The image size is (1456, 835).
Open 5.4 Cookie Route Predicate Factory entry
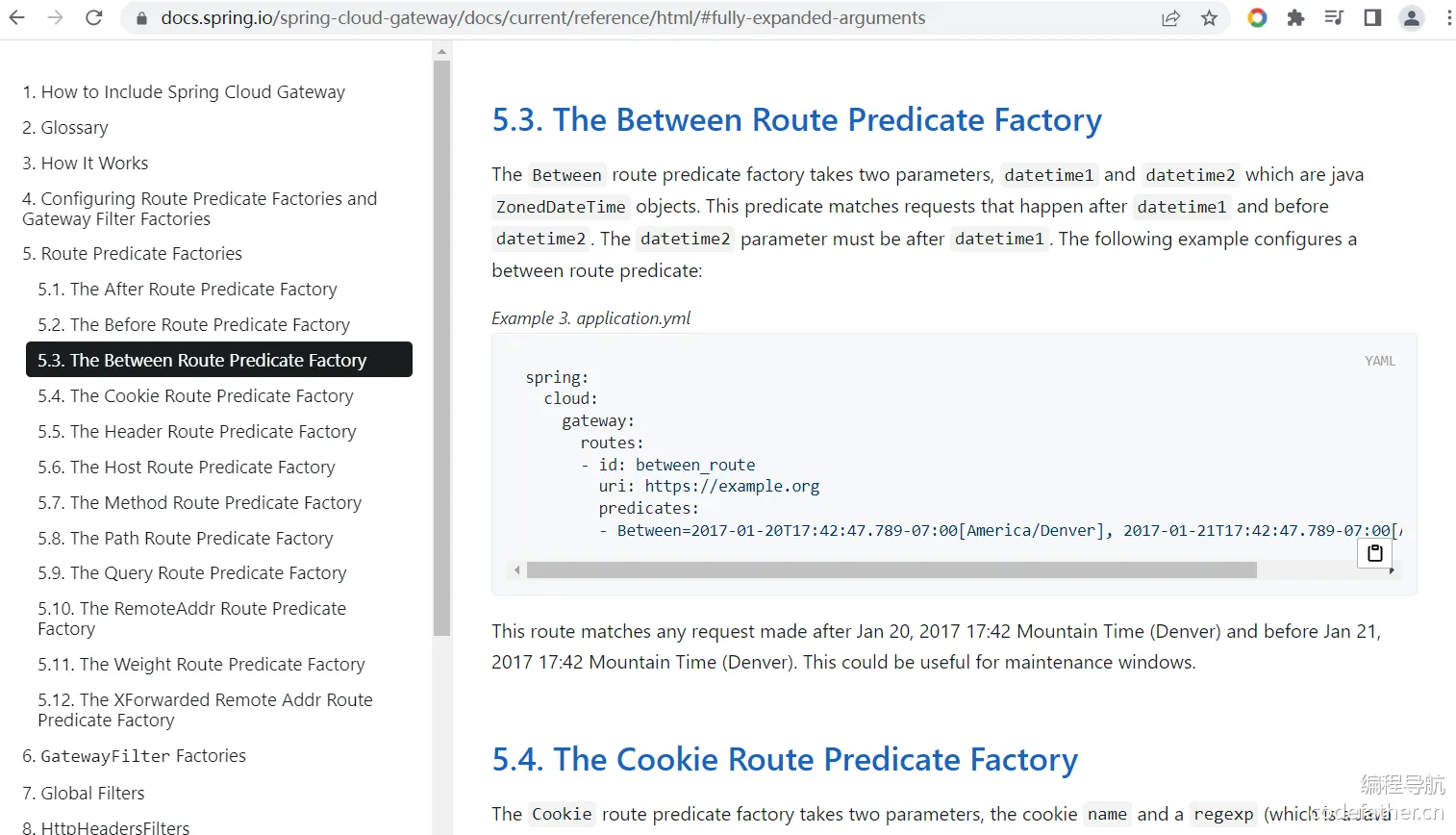[195, 395]
